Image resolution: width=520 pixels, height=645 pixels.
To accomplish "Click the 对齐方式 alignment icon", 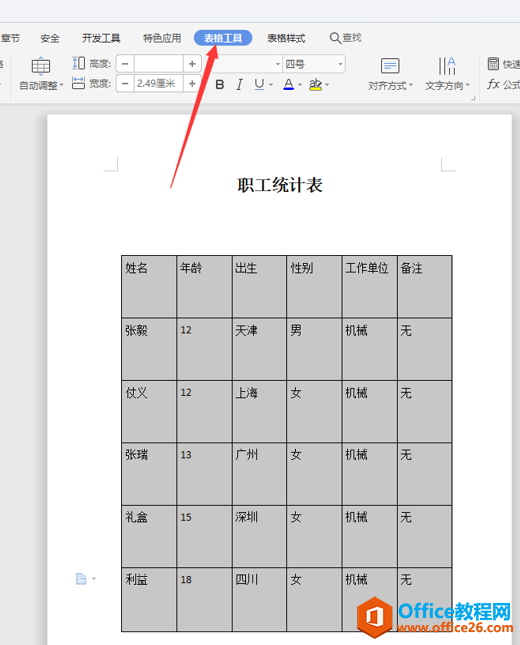I will click(x=390, y=66).
